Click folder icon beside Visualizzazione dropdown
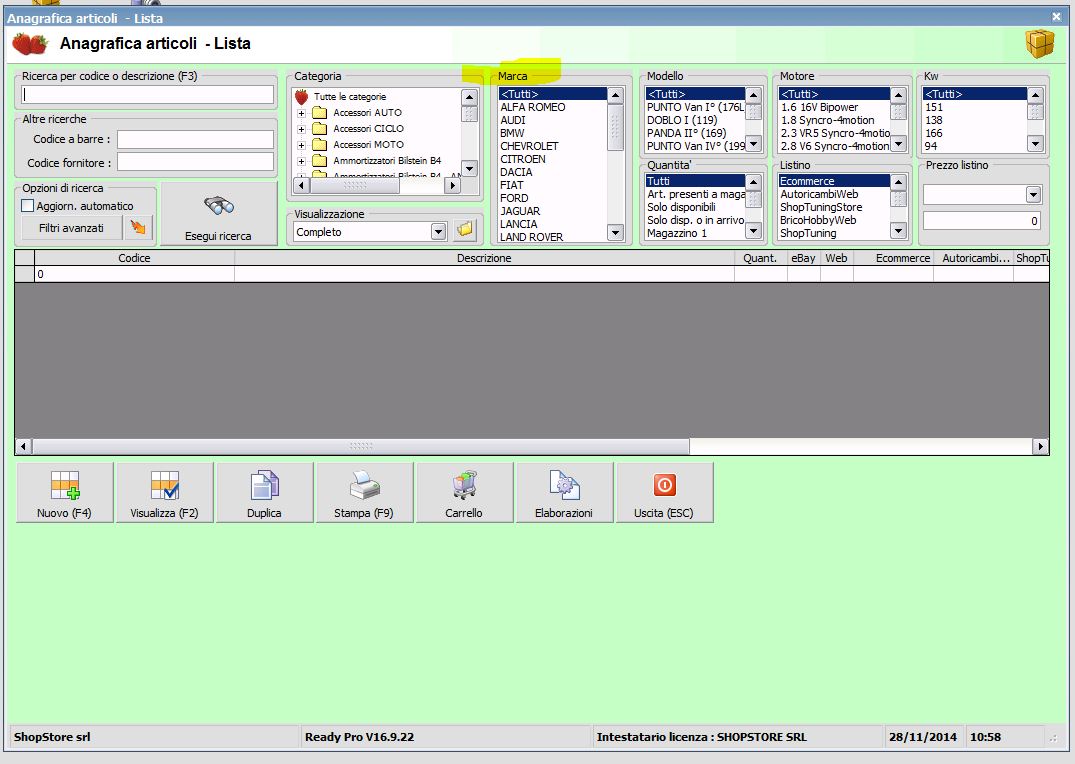Screen dimensions: 1075x764 point(465,230)
